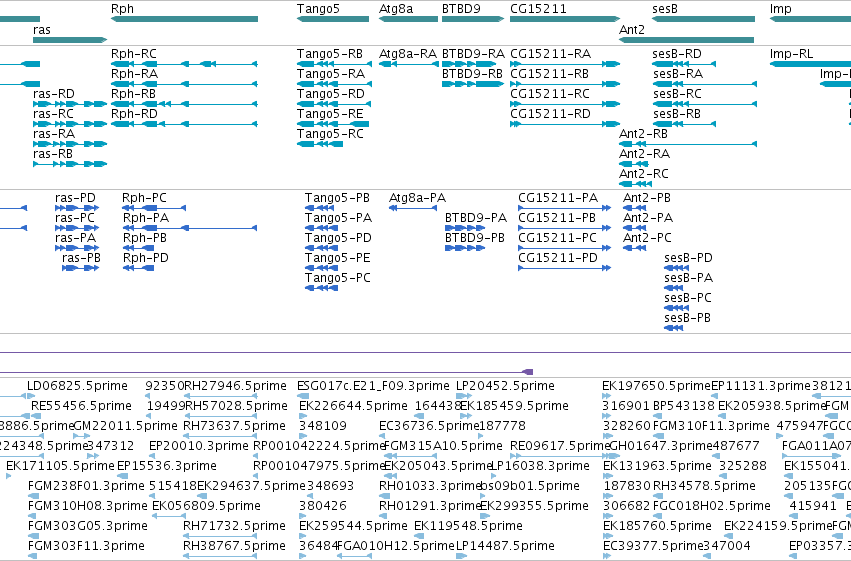Click transcript ras-RB
Image resolution: width=851 pixels, height=561 pixels.
[70, 164]
